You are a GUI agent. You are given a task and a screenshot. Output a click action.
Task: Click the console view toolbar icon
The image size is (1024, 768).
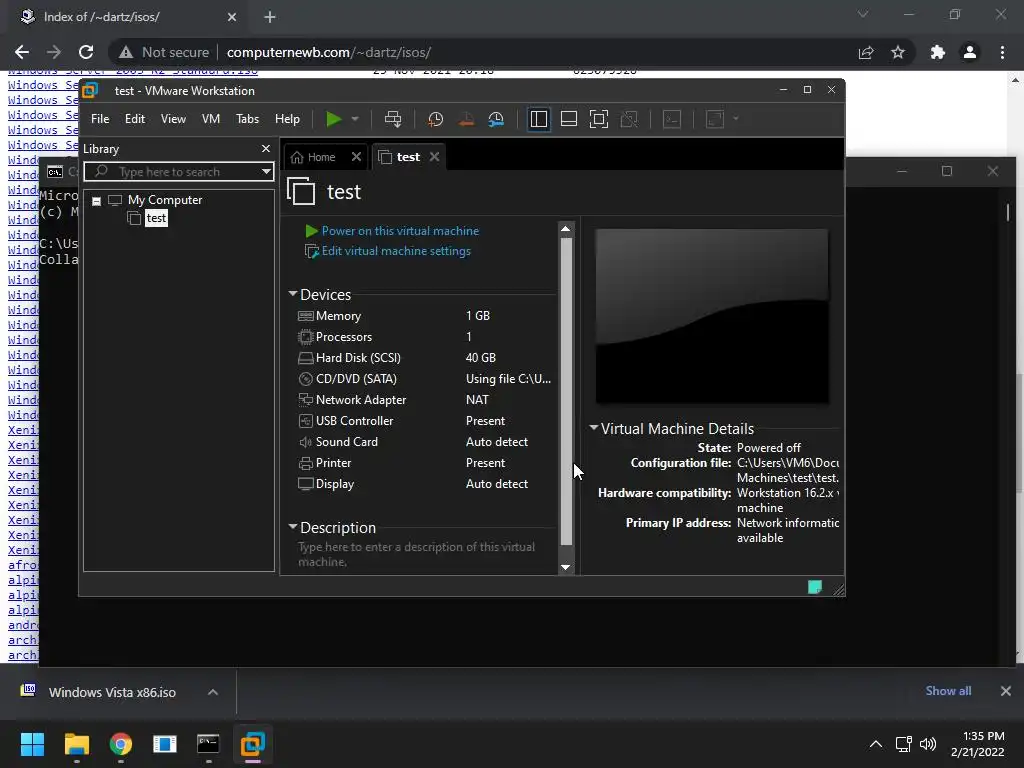pyautogui.click(x=672, y=119)
